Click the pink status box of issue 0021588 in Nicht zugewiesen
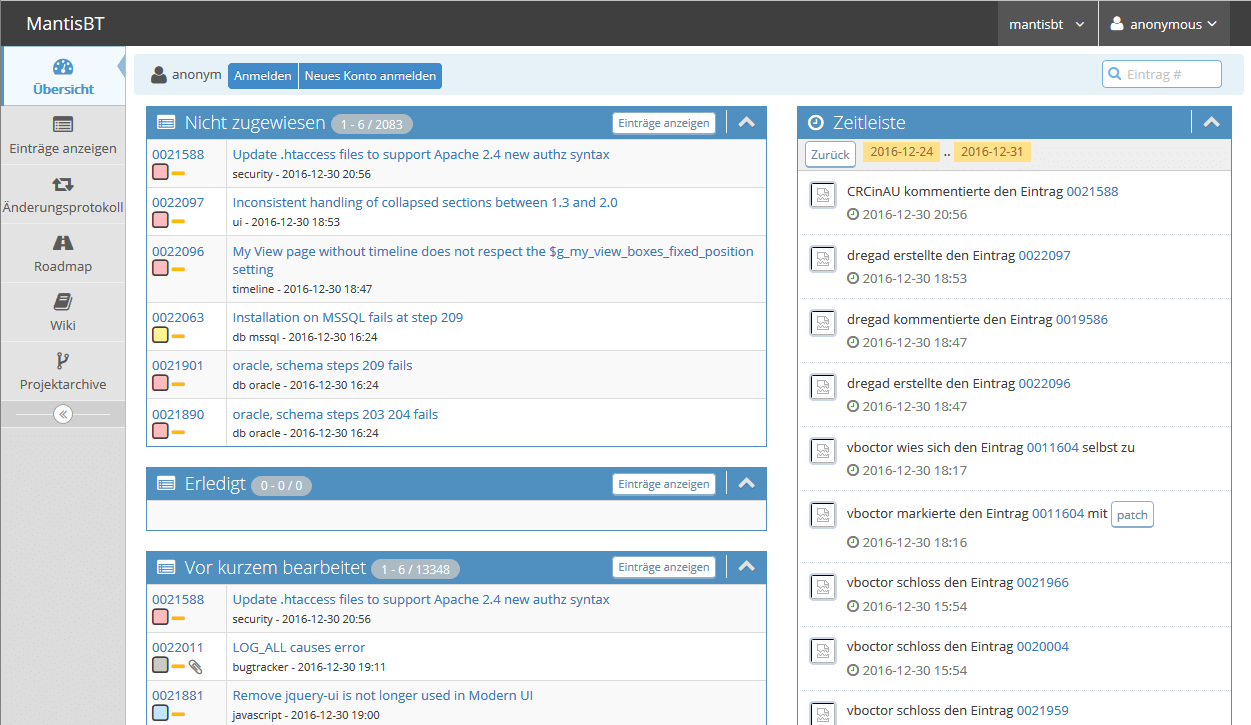 [160, 173]
